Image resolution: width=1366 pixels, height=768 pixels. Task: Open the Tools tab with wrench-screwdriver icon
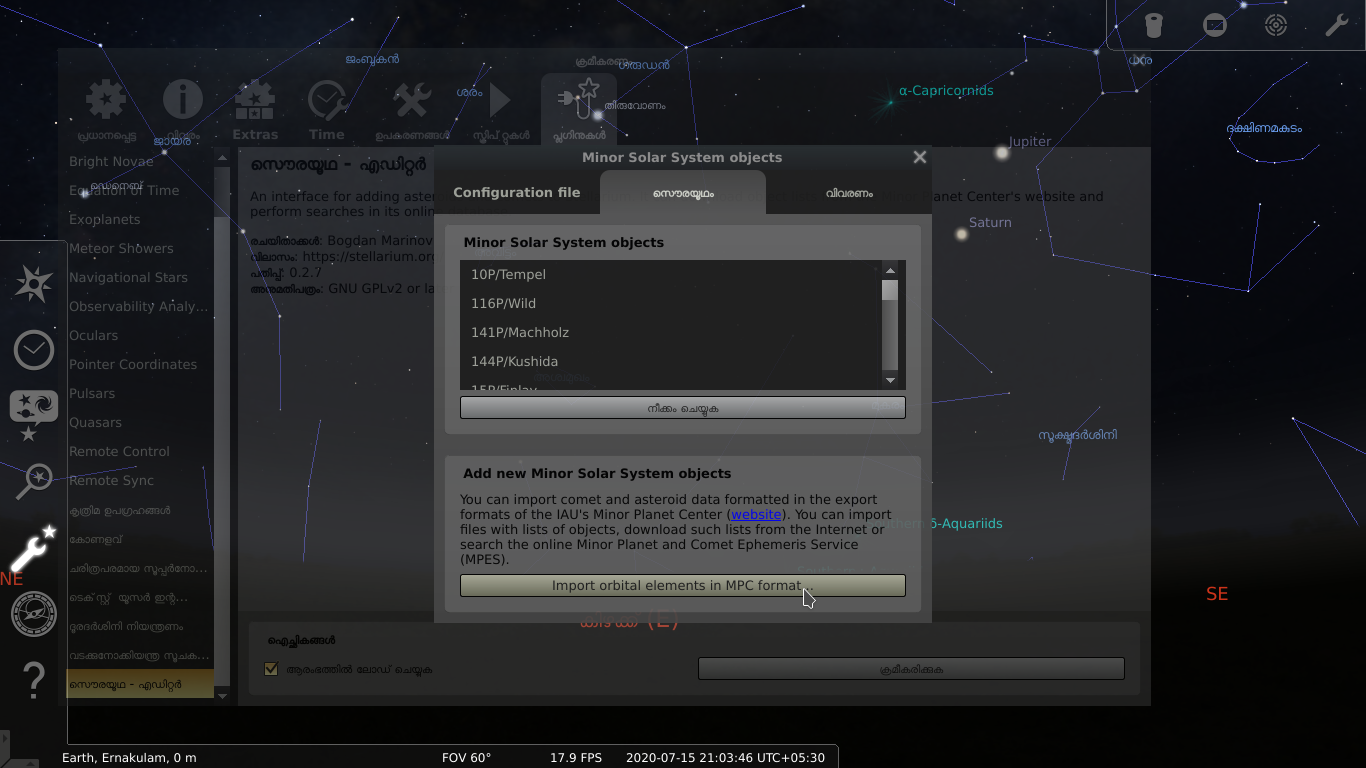click(x=412, y=110)
